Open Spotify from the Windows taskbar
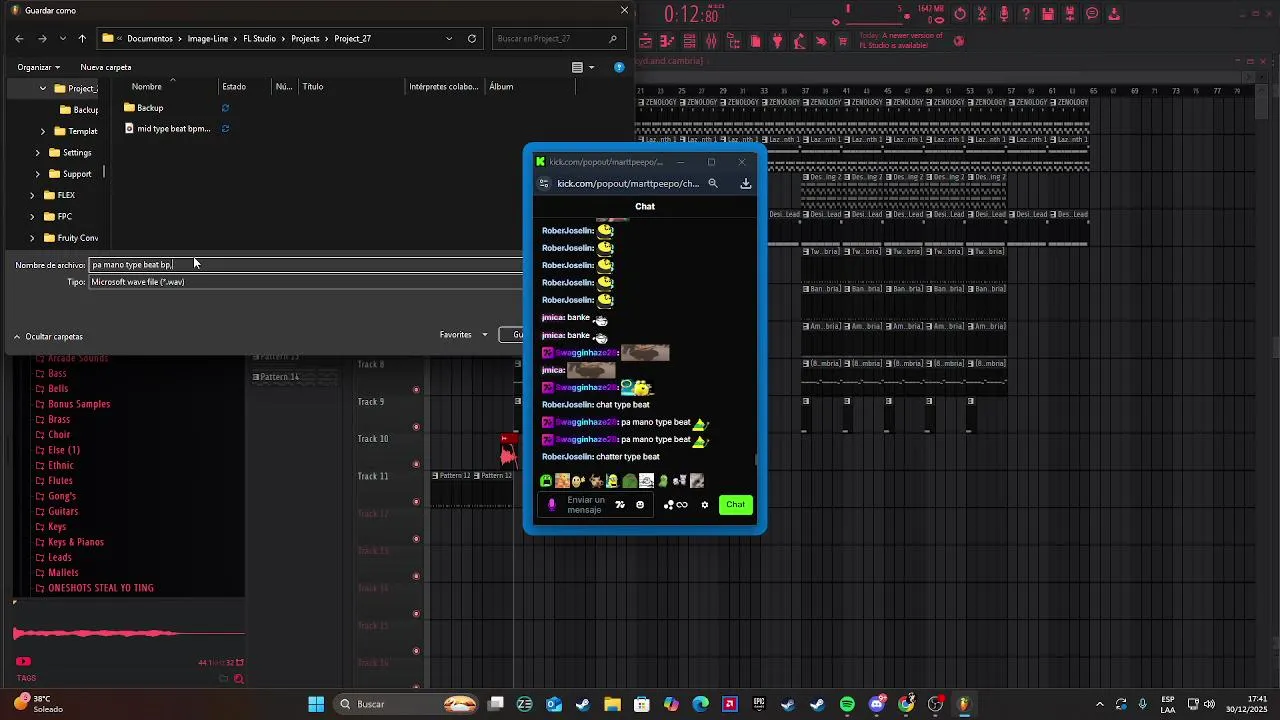 click(847, 704)
